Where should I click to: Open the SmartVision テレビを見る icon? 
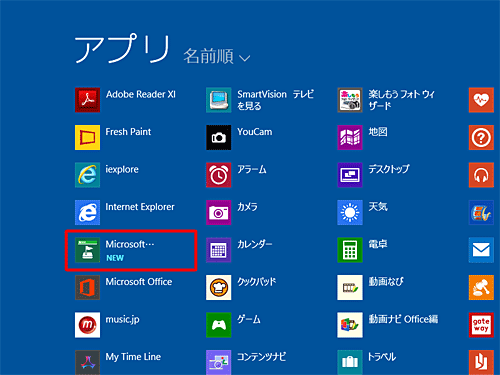point(219,100)
